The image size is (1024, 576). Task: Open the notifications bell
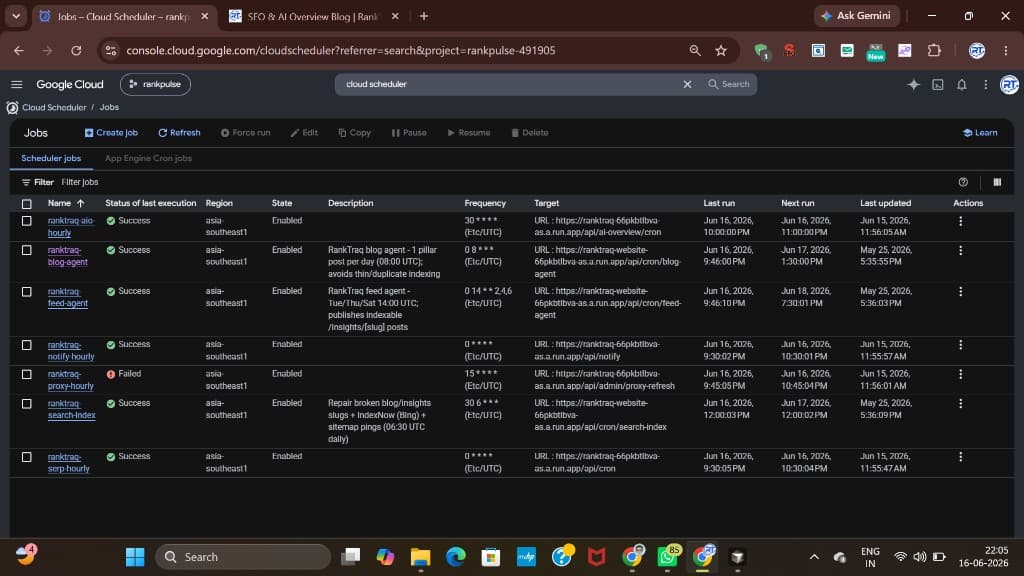[962, 84]
